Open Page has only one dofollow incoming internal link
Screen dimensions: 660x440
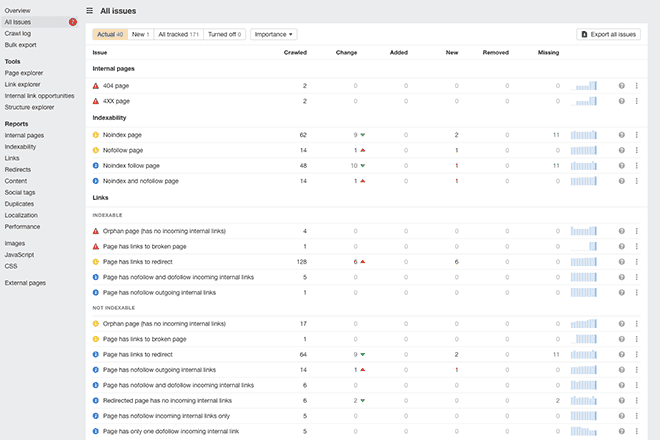(171, 431)
